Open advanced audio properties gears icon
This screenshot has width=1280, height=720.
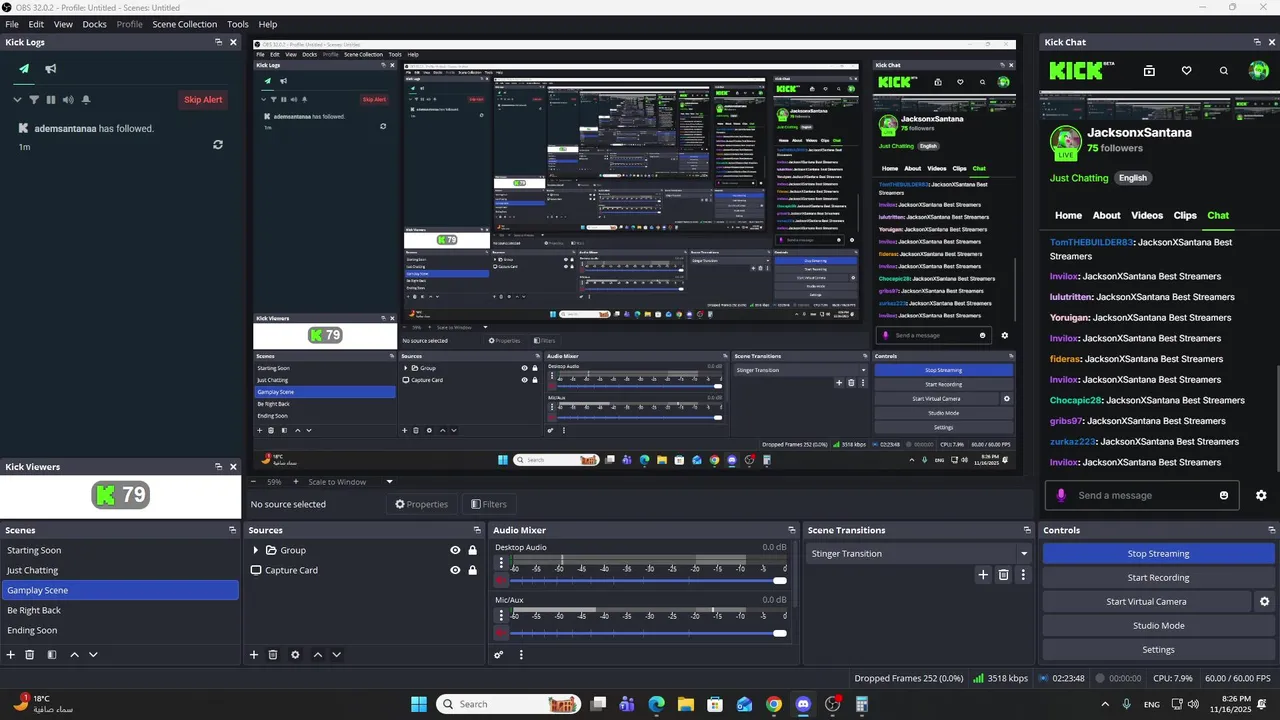pos(498,655)
